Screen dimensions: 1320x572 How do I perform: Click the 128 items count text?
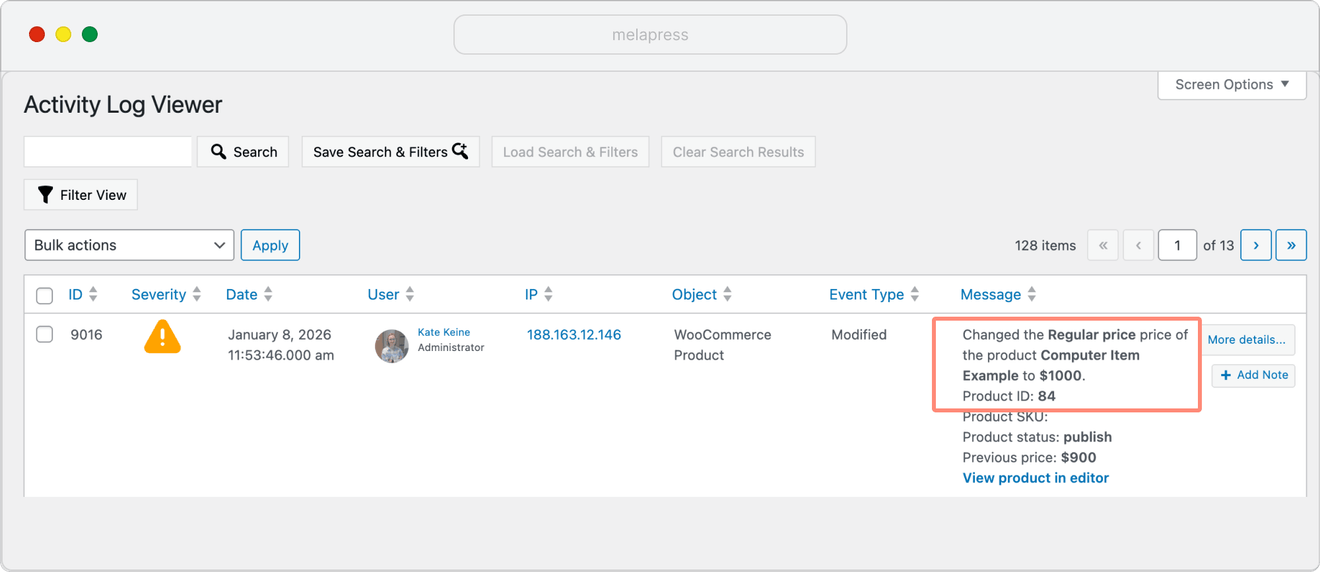(1045, 245)
